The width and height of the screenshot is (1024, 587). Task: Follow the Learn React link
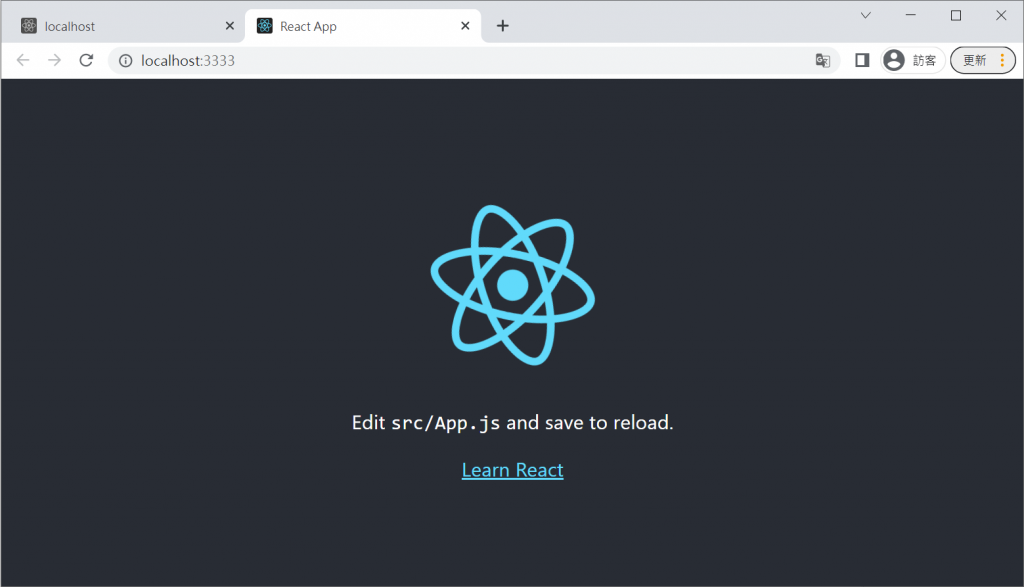coord(513,470)
